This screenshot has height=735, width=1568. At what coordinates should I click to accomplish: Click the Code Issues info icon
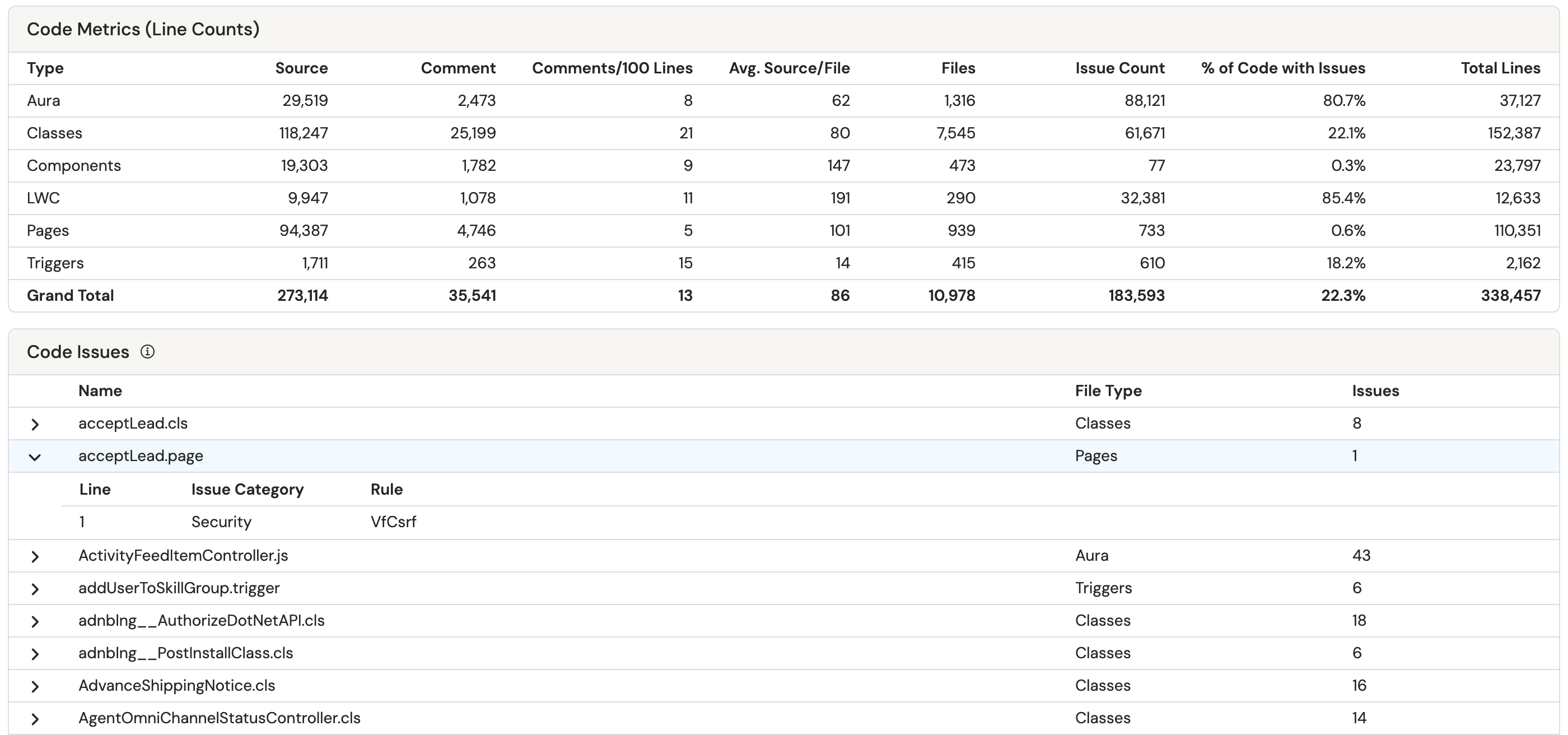click(147, 351)
